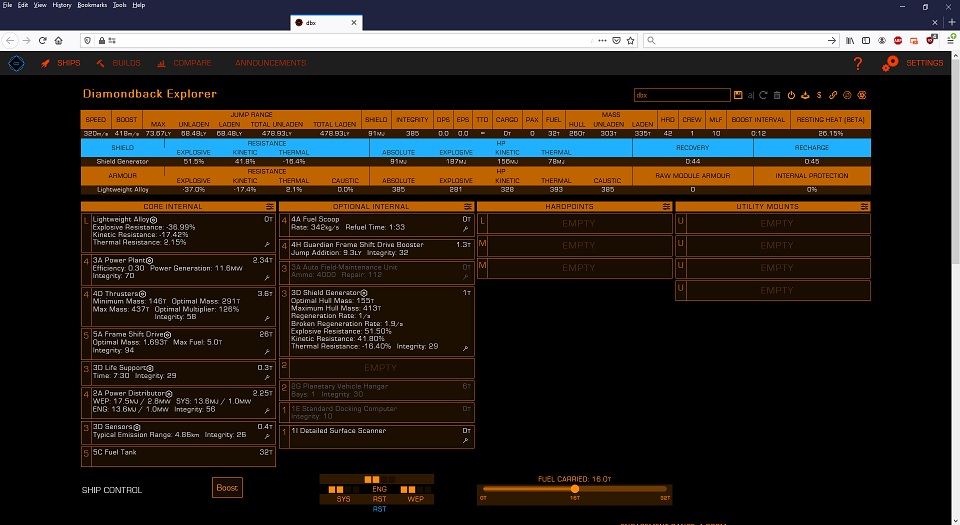
Task: Select the 2G Planetary Vehicle Hangar slot
Action: point(377,390)
